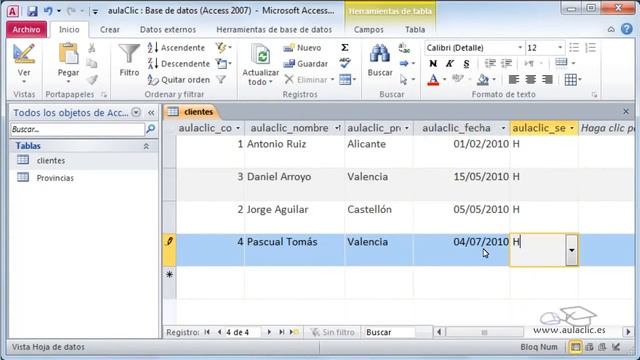This screenshot has width=640, height=360.
Task: Click the font color A swatch
Action: [433, 80]
